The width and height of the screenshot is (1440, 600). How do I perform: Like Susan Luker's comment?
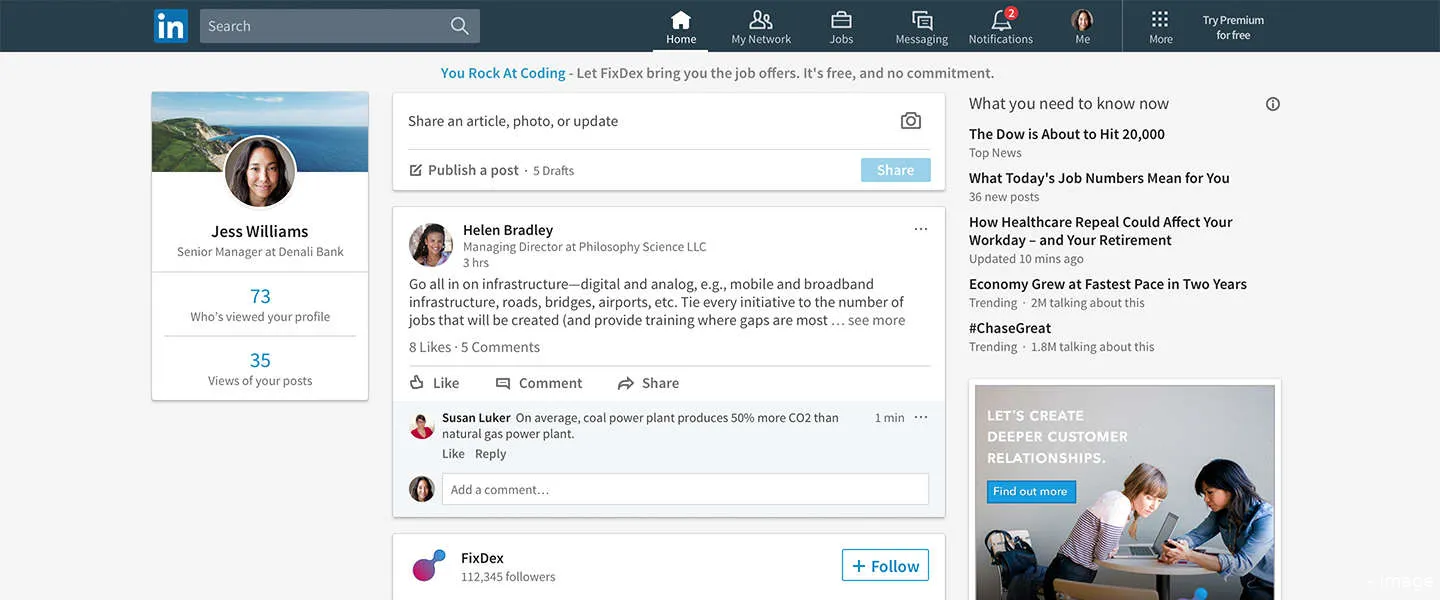coord(452,453)
